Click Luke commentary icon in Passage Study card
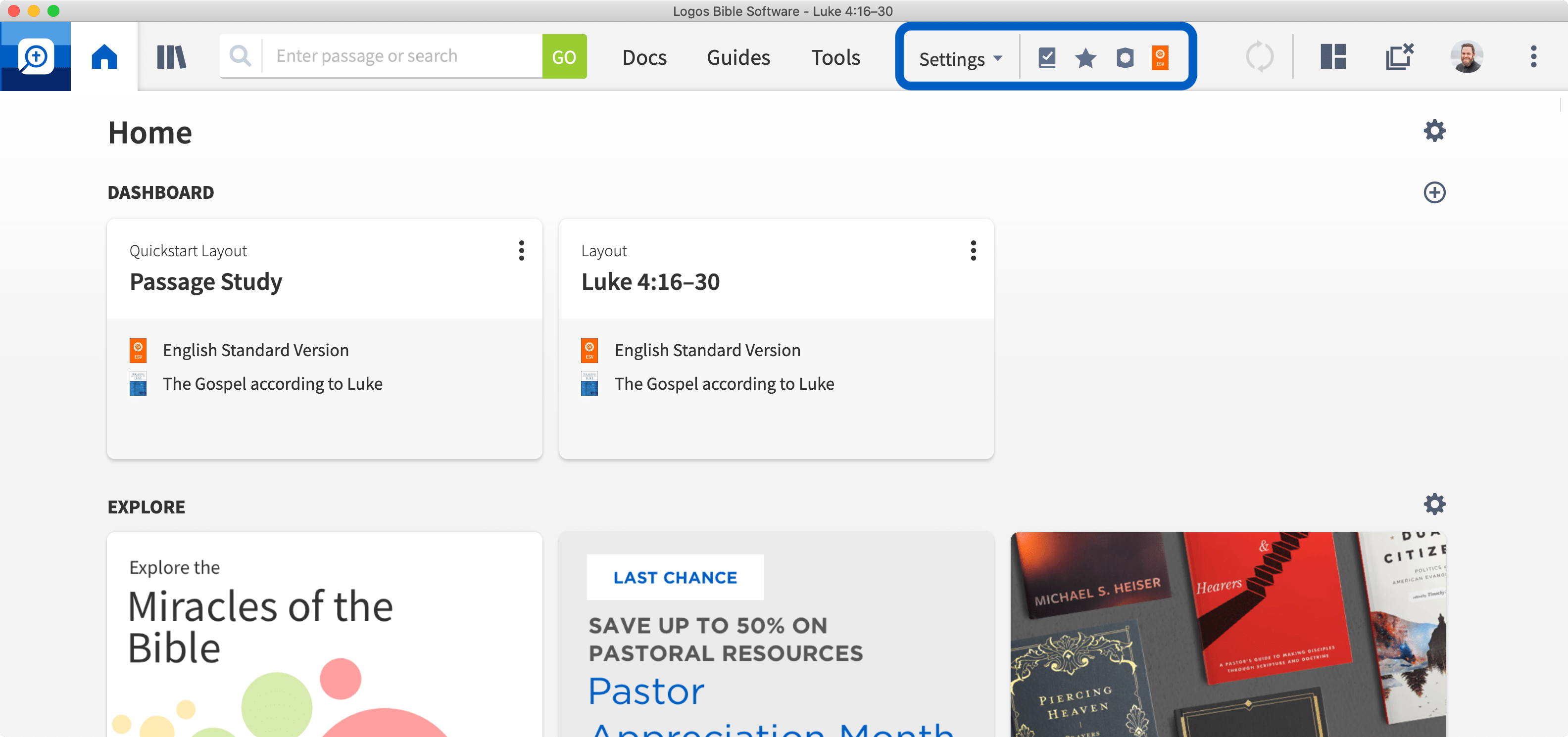 coord(138,384)
